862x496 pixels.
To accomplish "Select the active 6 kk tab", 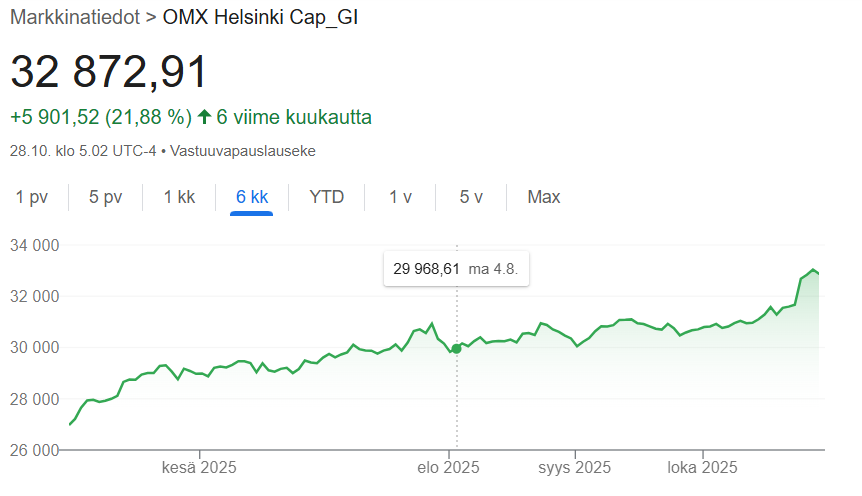I will pos(252,197).
